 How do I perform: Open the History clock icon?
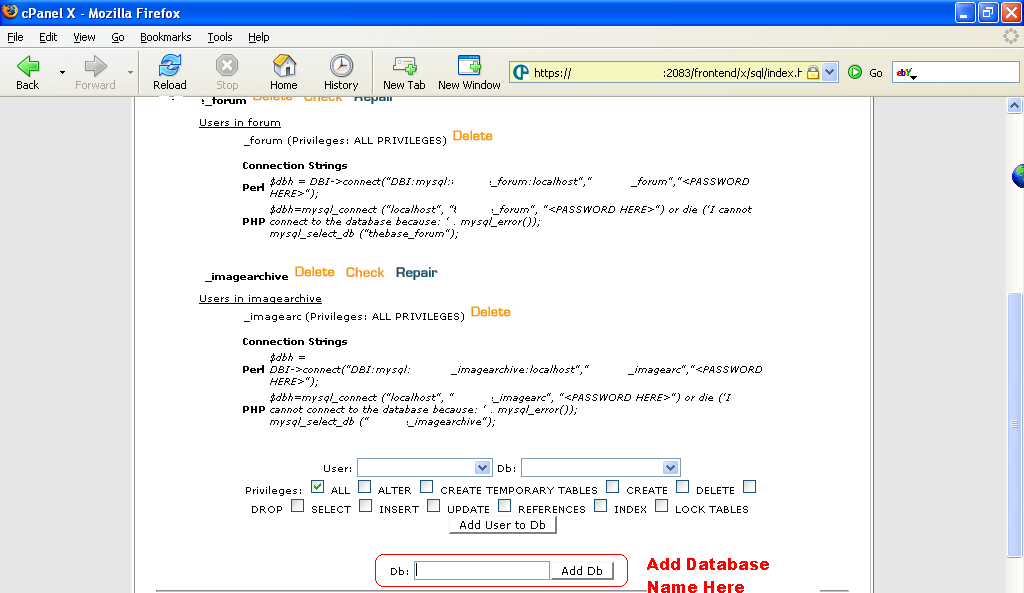click(341, 66)
